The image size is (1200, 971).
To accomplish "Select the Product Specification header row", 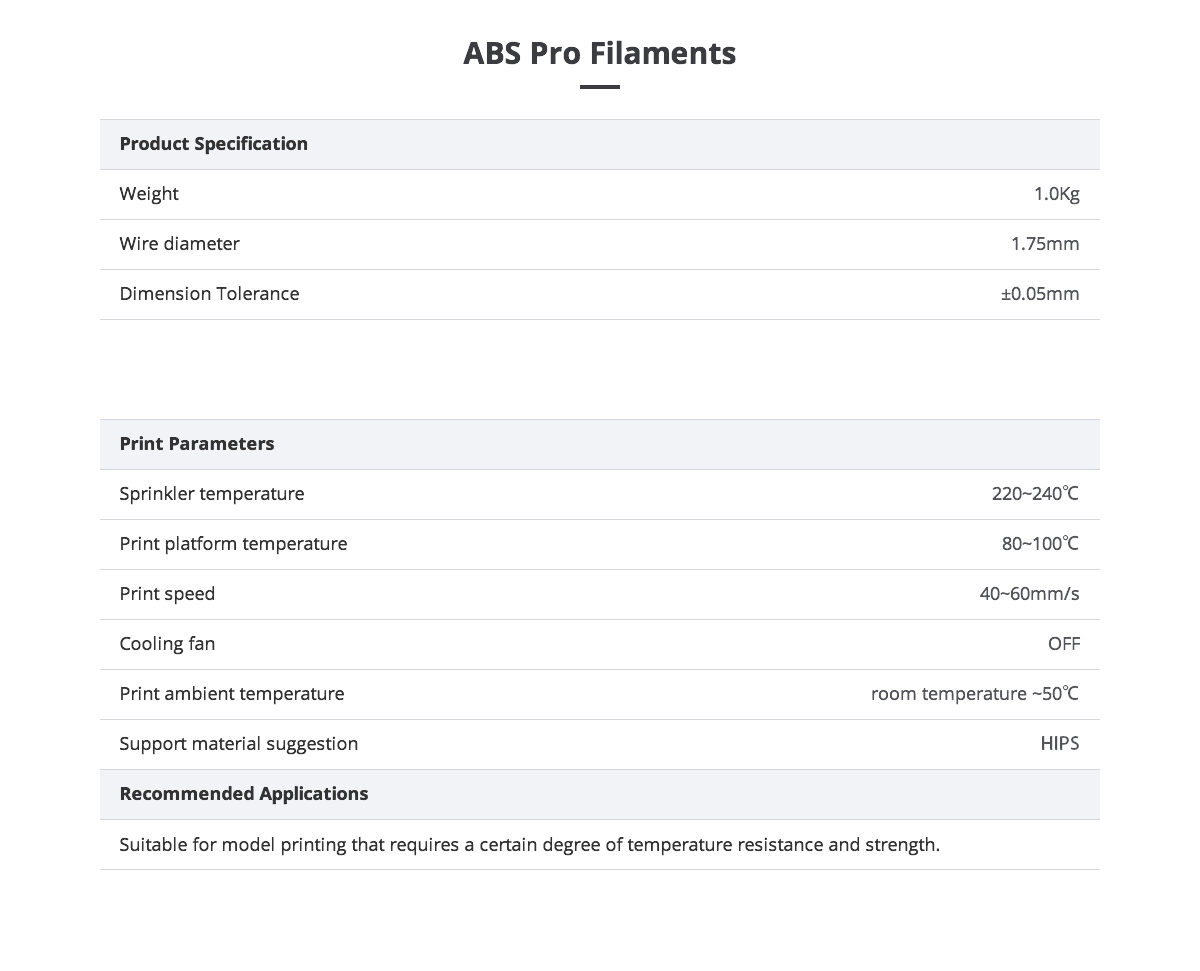I will 600,144.
